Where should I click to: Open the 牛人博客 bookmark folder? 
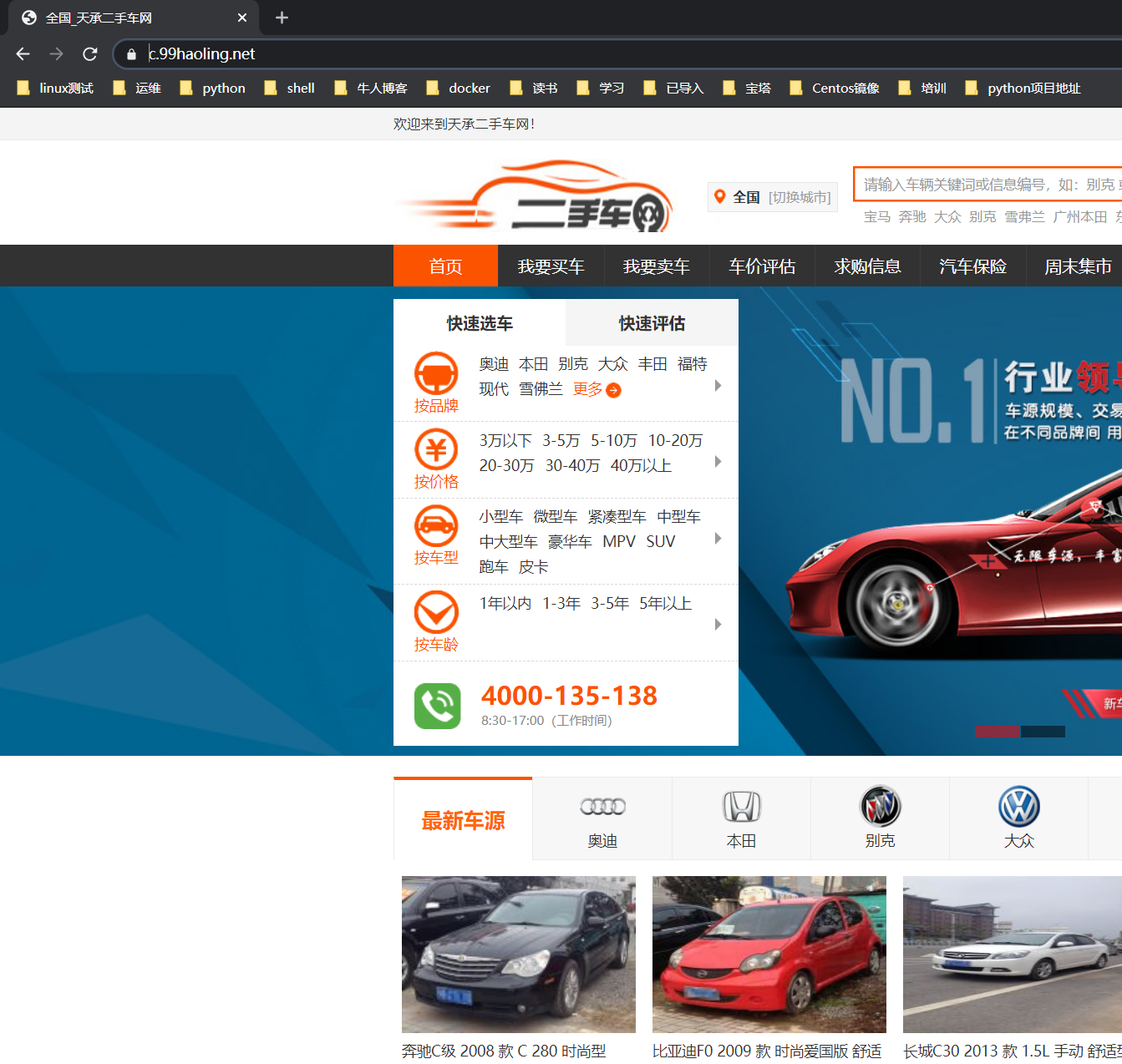point(371,88)
